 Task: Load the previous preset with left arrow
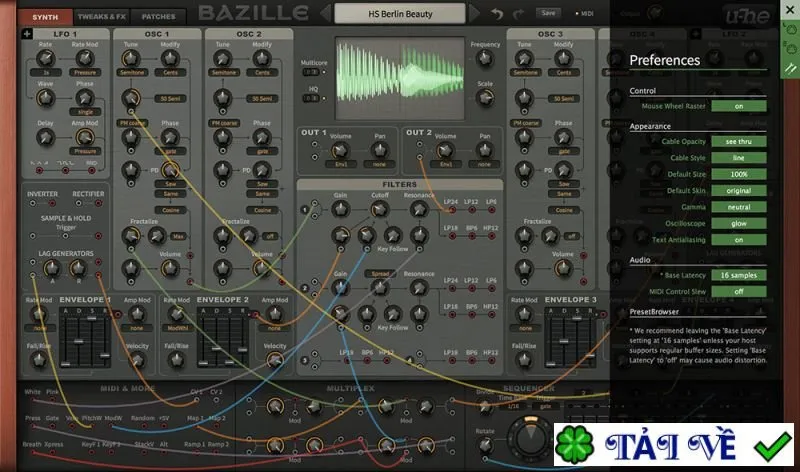(325, 14)
